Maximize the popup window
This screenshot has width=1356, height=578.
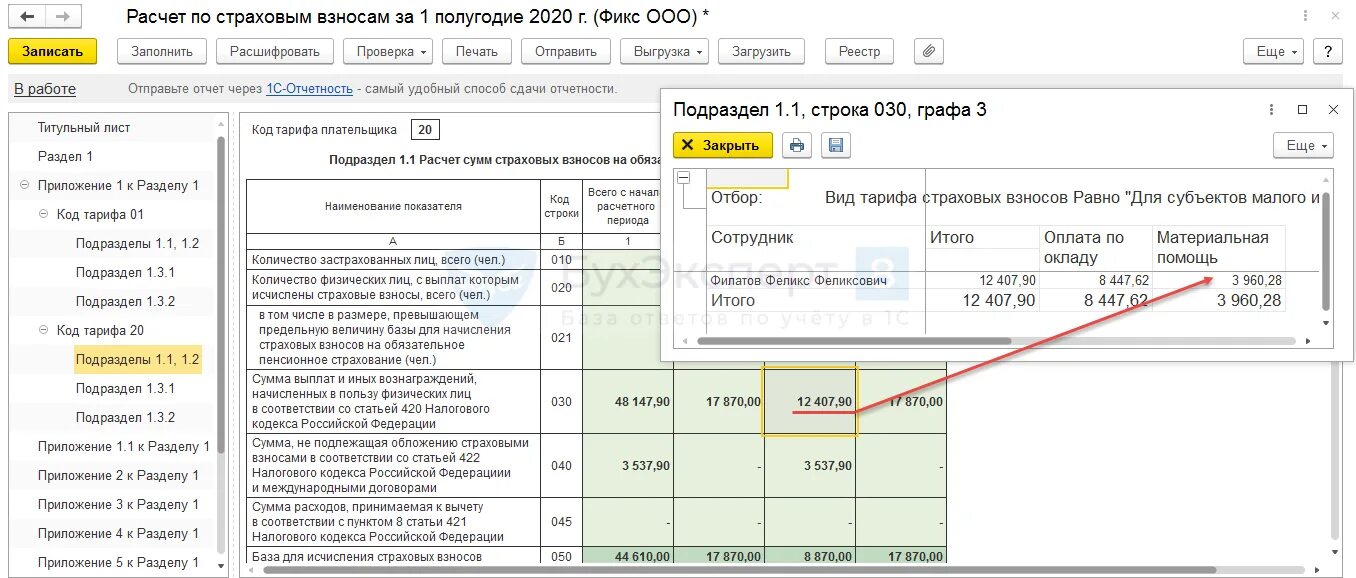[1302, 110]
